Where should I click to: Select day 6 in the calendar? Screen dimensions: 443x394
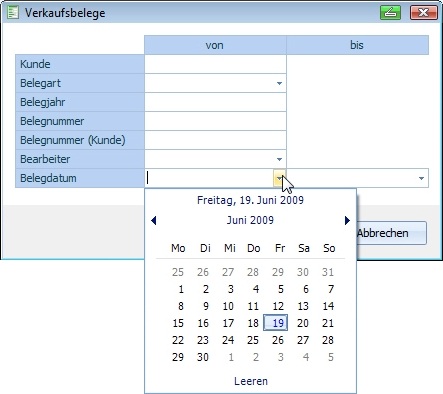(x=306, y=289)
